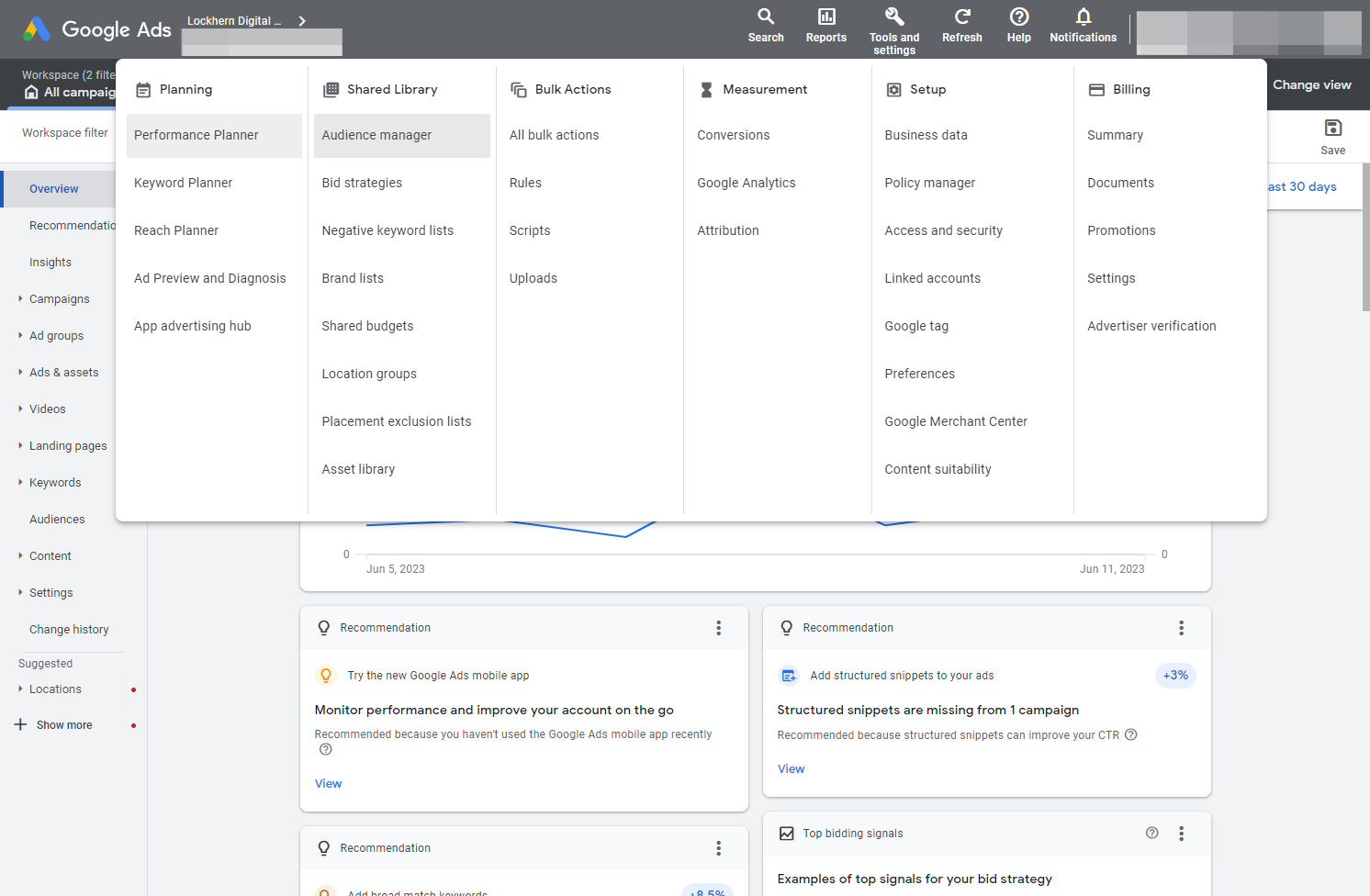Click the Refresh arrow icon
The image size is (1370, 896).
tap(962, 17)
